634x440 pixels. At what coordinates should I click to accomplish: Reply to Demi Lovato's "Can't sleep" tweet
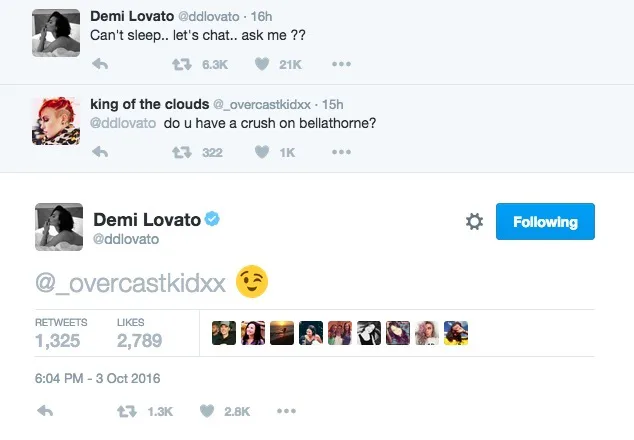(x=99, y=65)
